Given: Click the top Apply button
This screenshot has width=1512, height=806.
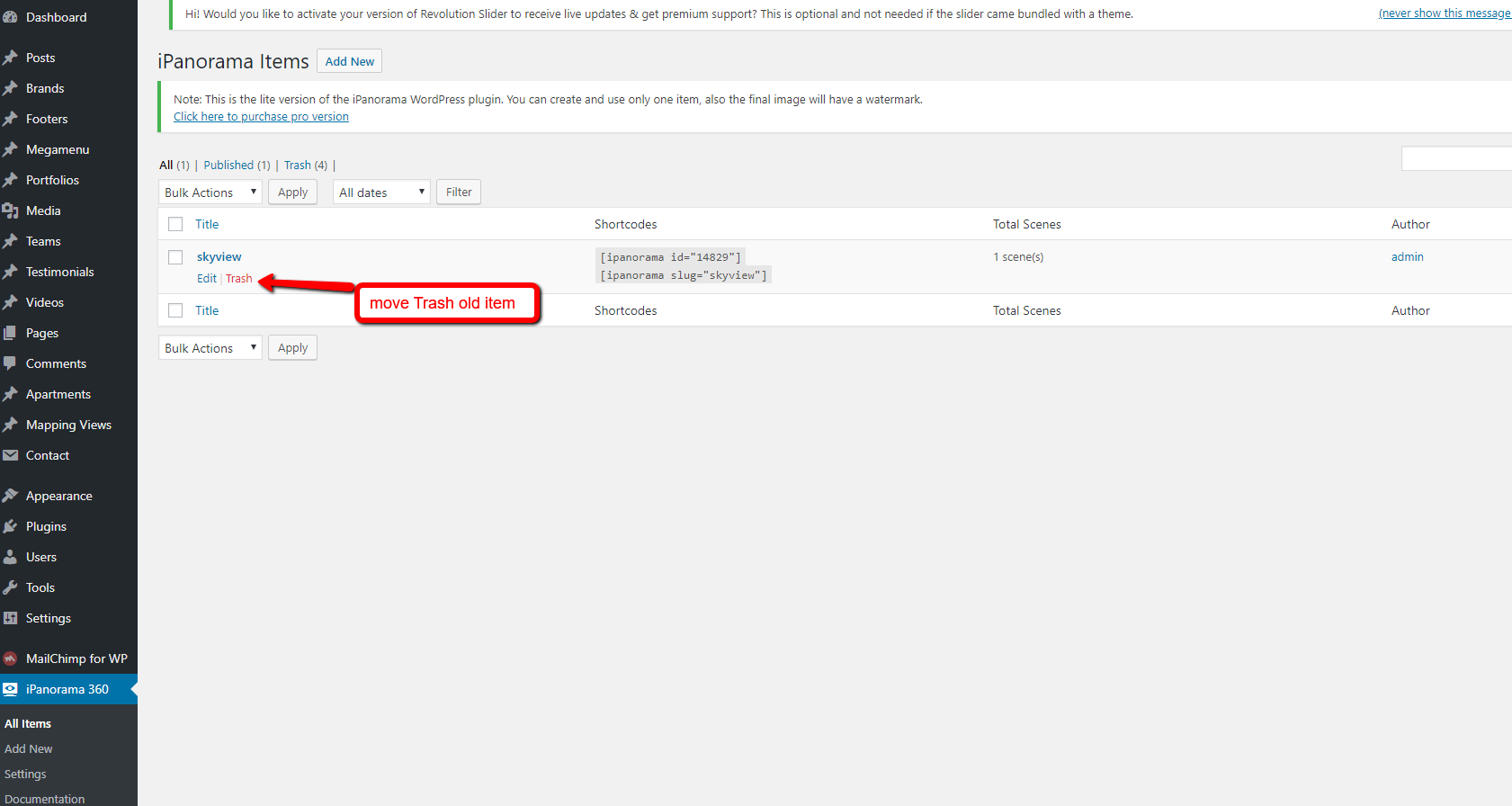Looking at the screenshot, I should 292,193.
